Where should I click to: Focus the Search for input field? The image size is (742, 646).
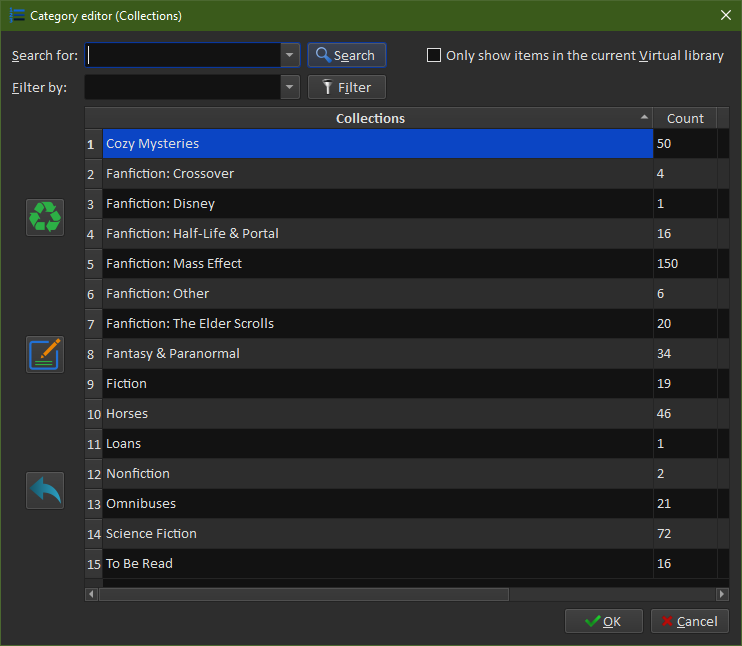click(x=183, y=55)
